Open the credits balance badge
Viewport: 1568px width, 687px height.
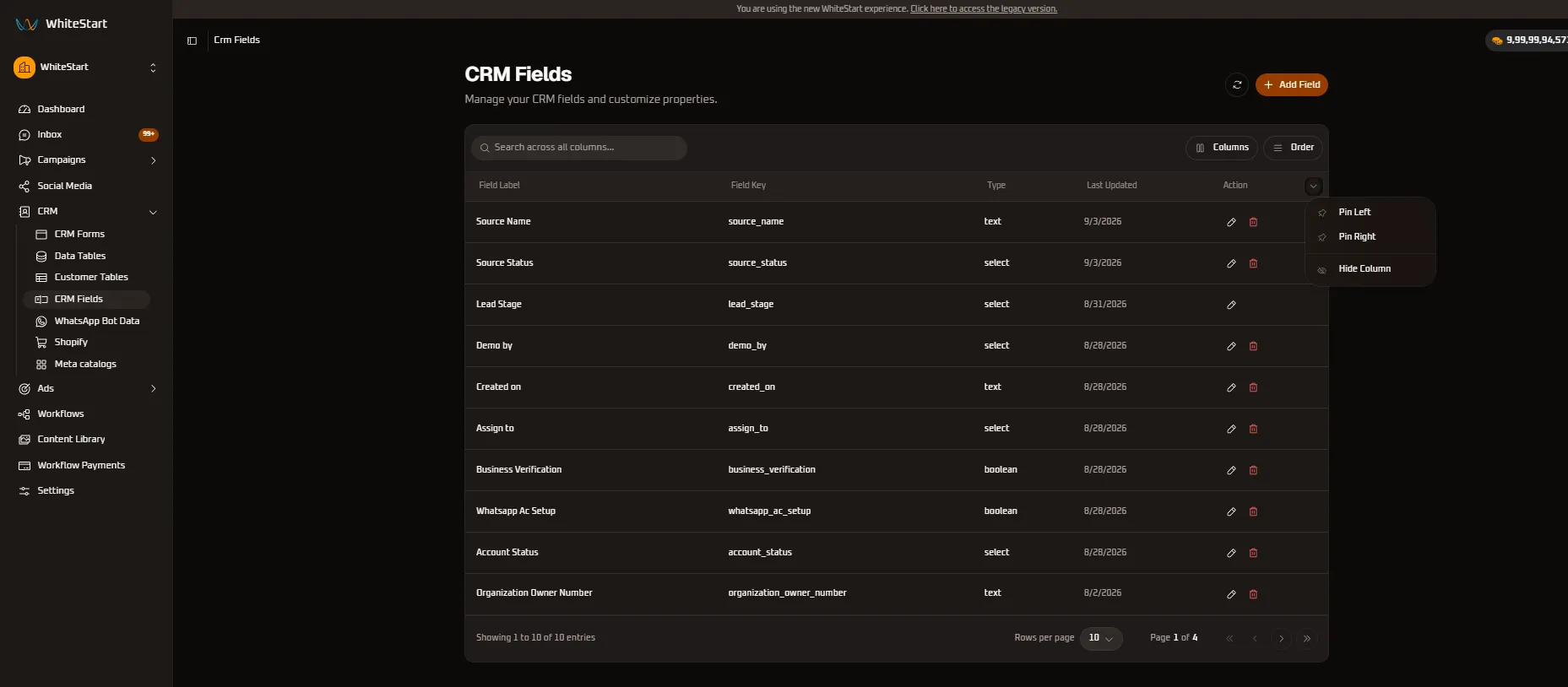(1527, 40)
